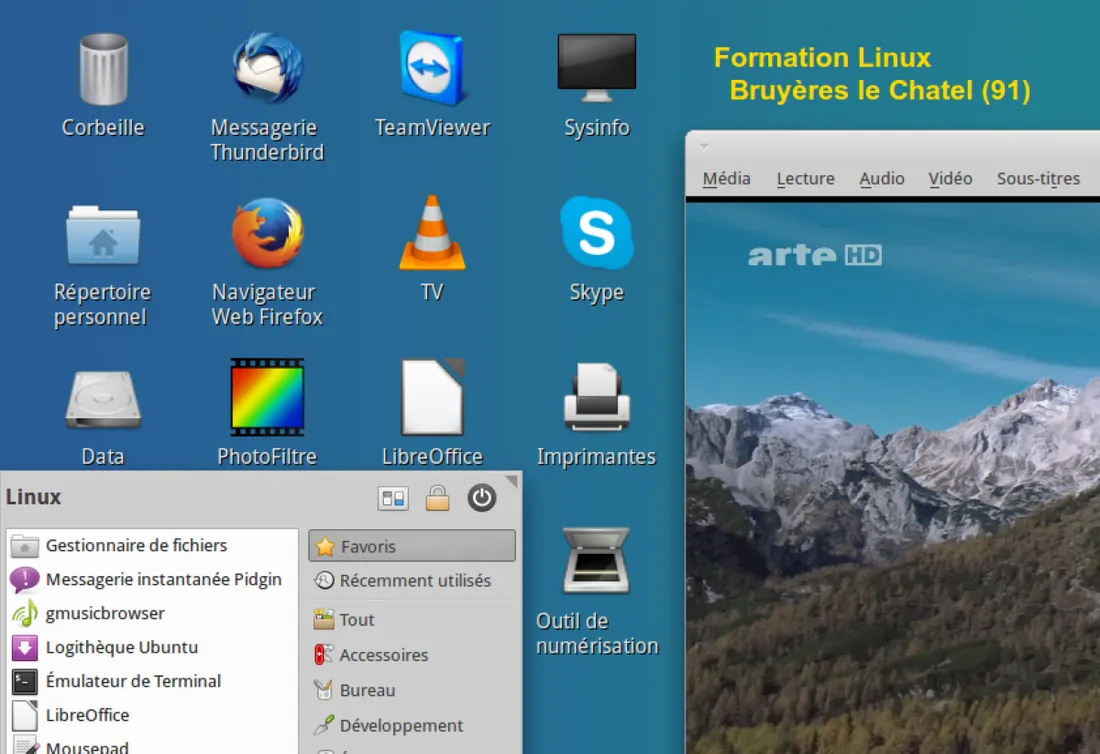Viewport: 1100px width, 754px height.
Task: Launch Outil de numérisation scanner
Action: point(597,563)
